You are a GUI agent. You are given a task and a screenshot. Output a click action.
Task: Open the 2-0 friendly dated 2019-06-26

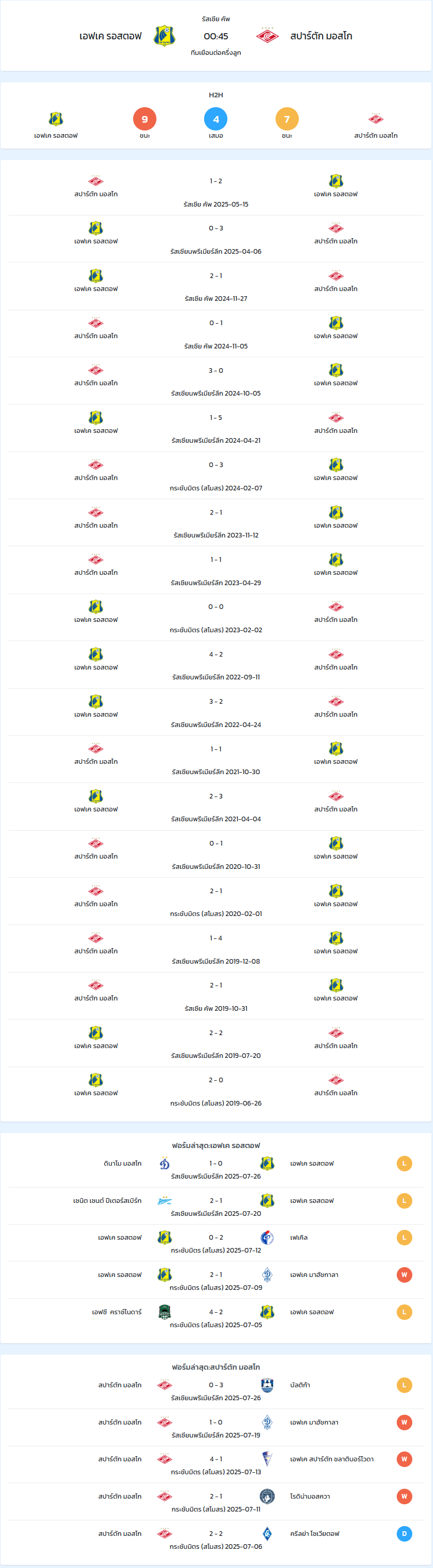pos(215,1091)
